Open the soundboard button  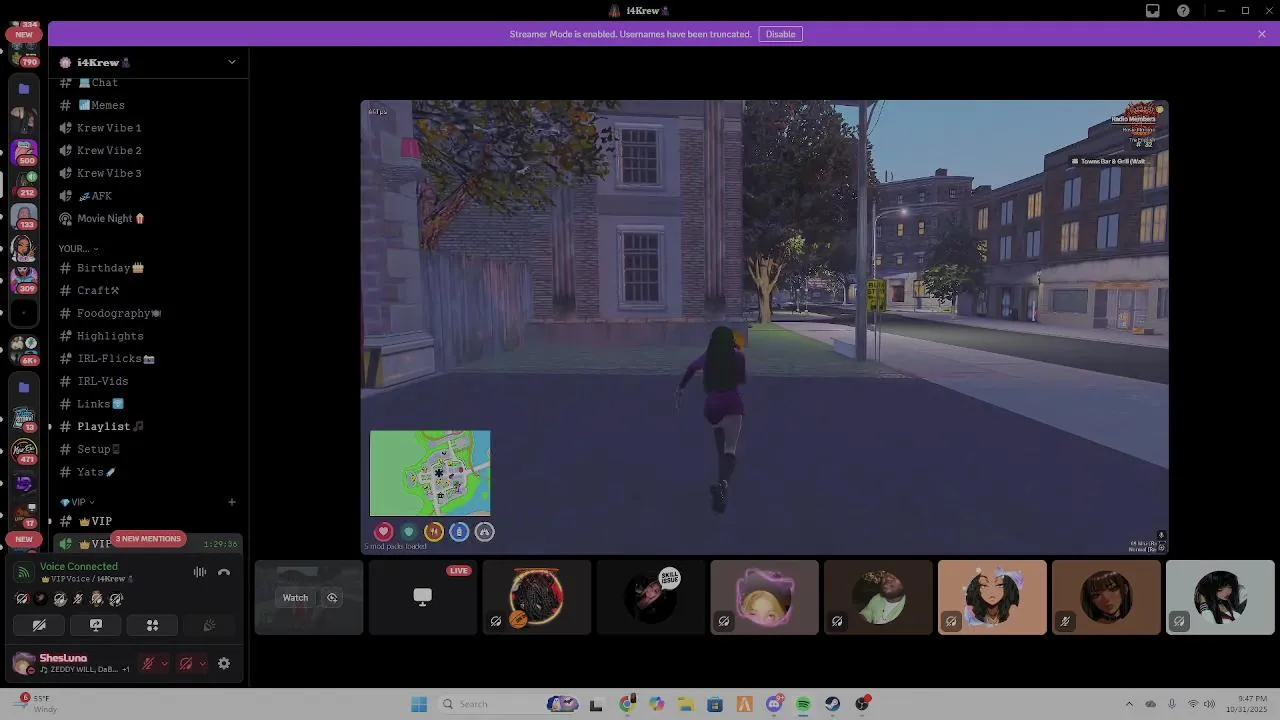click(209, 625)
